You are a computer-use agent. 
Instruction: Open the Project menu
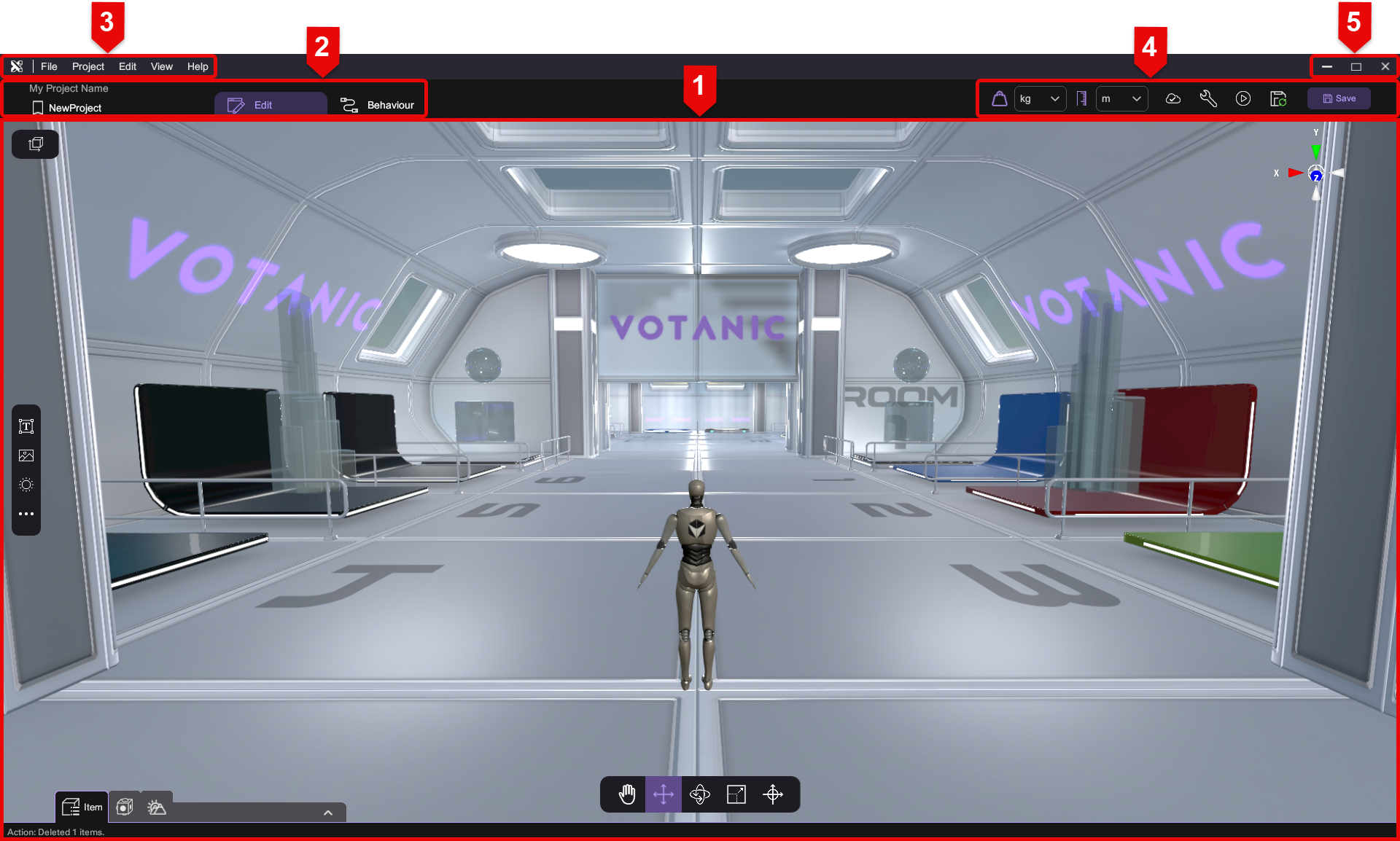pos(87,66)
